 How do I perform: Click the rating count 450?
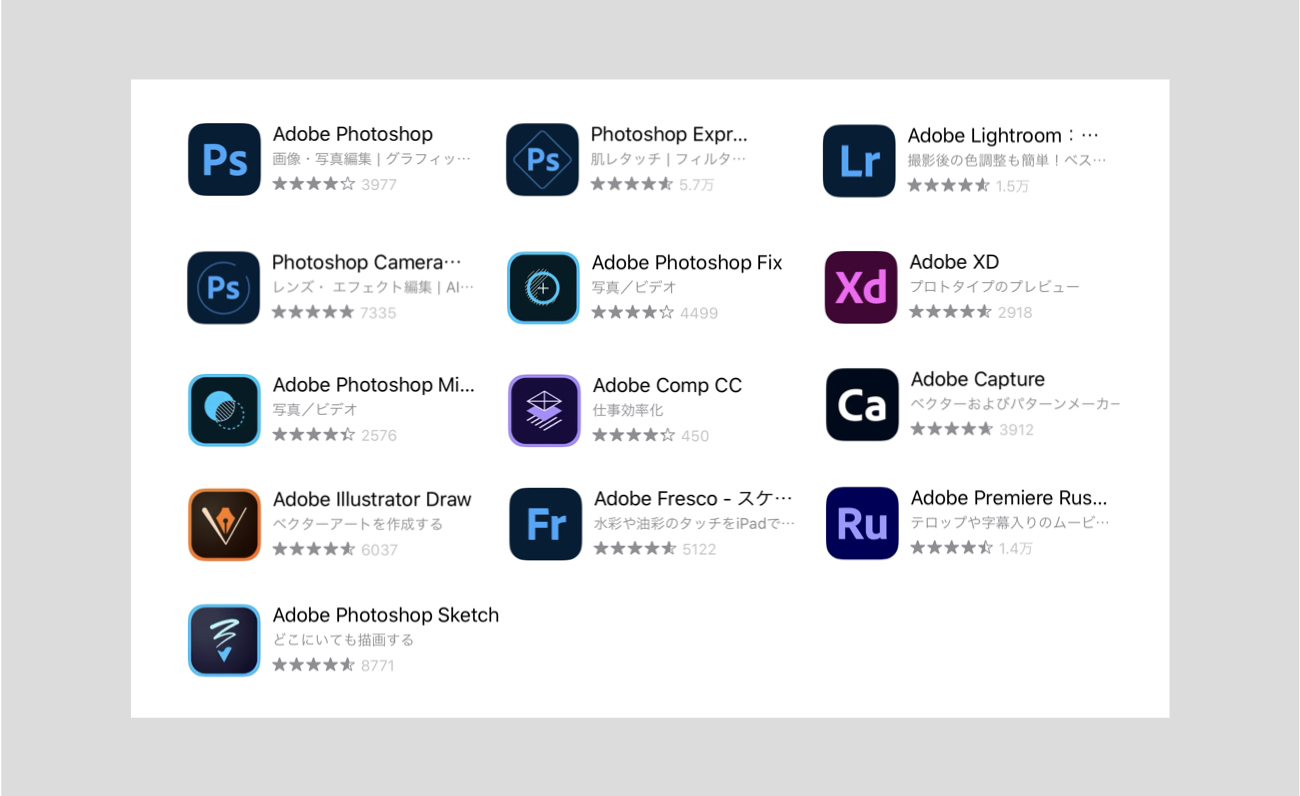coord(695,435)
